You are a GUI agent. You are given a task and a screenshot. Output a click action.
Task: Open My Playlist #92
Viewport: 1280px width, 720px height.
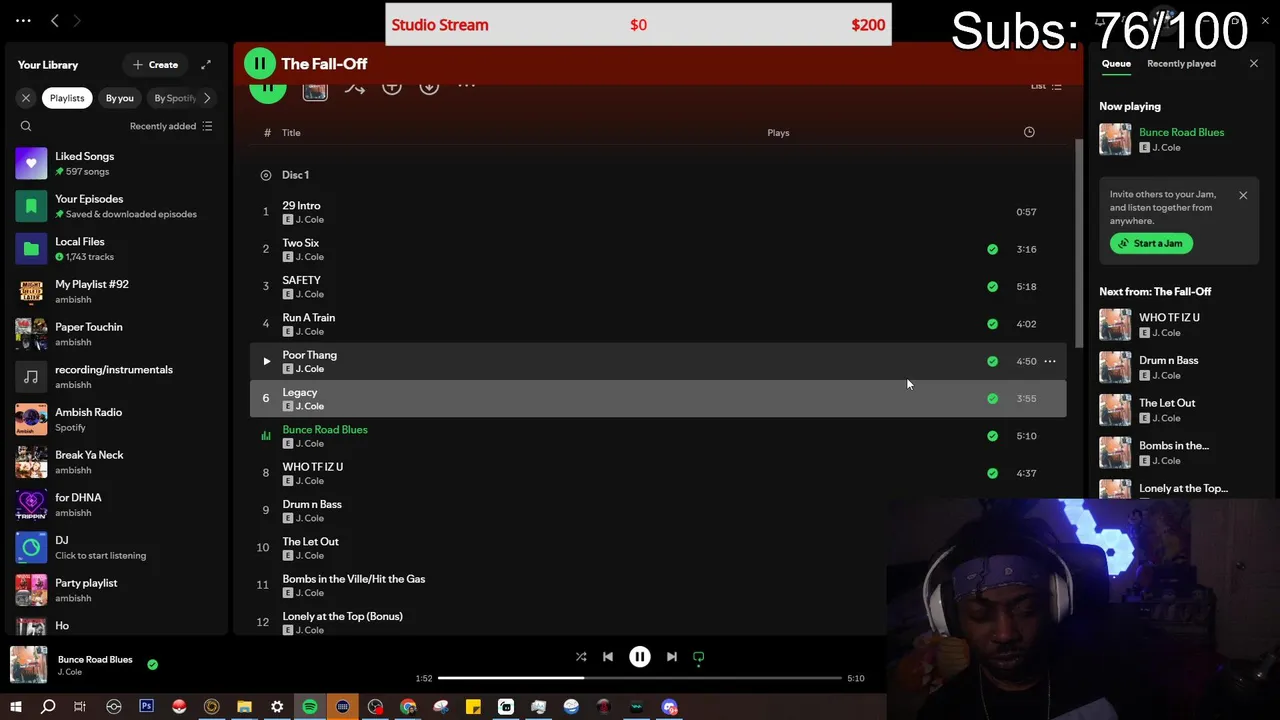click(x=116, y=291)
